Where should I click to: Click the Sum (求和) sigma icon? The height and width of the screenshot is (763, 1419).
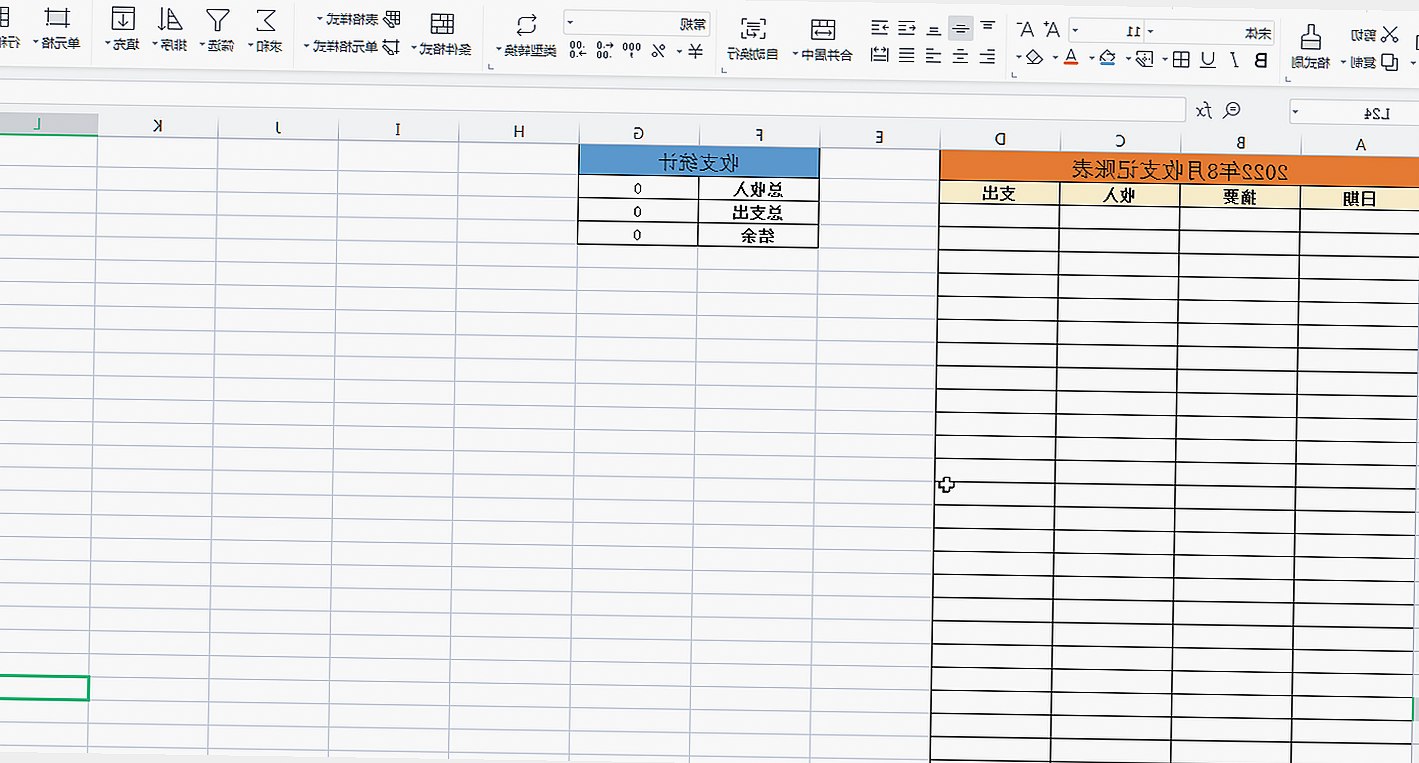pyautogui.click(x=266, y=20)
